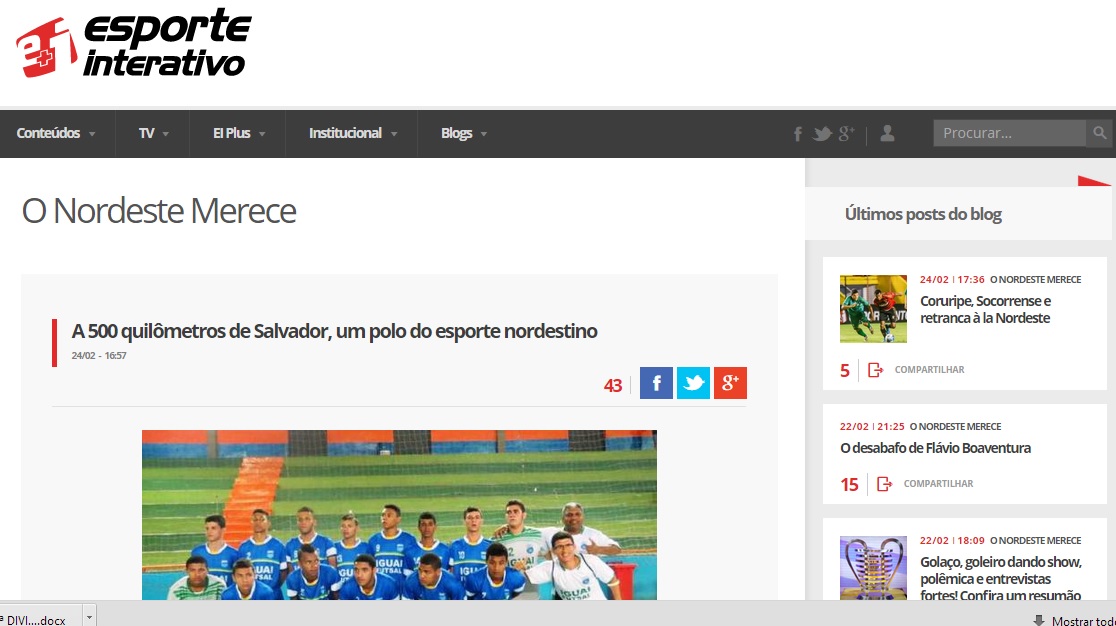Expand the Conteúdos dropdown menu

pos(56,134)
